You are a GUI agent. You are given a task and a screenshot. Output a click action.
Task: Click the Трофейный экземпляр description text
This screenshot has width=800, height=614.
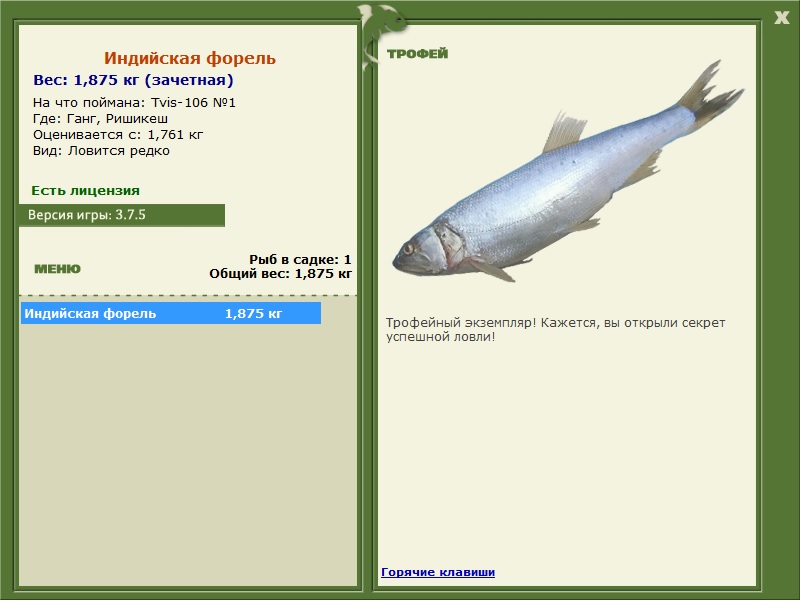[555, 330]
